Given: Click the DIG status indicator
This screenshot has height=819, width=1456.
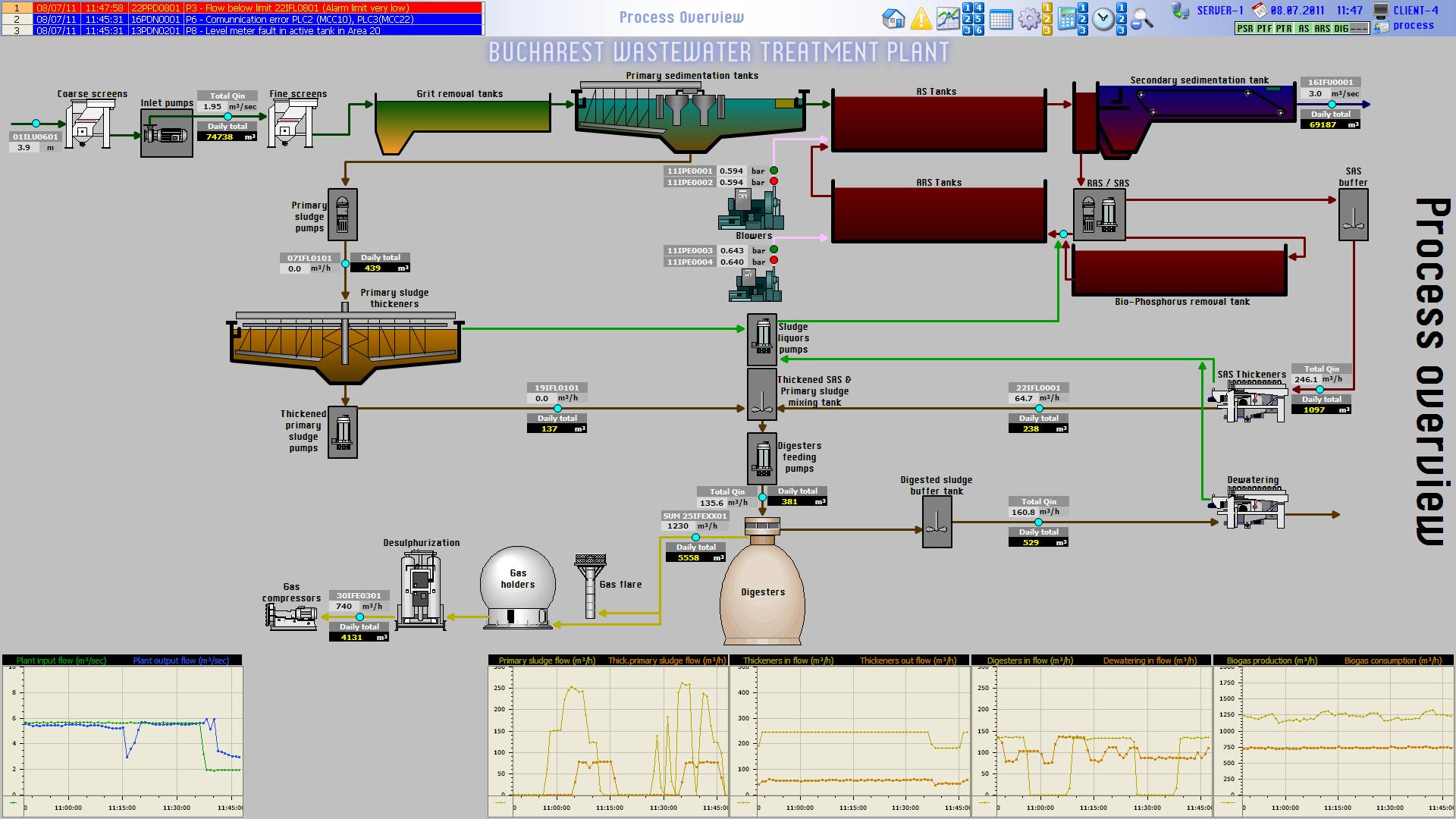Looking at the screenshot, I should click(x=1341, y=29).
